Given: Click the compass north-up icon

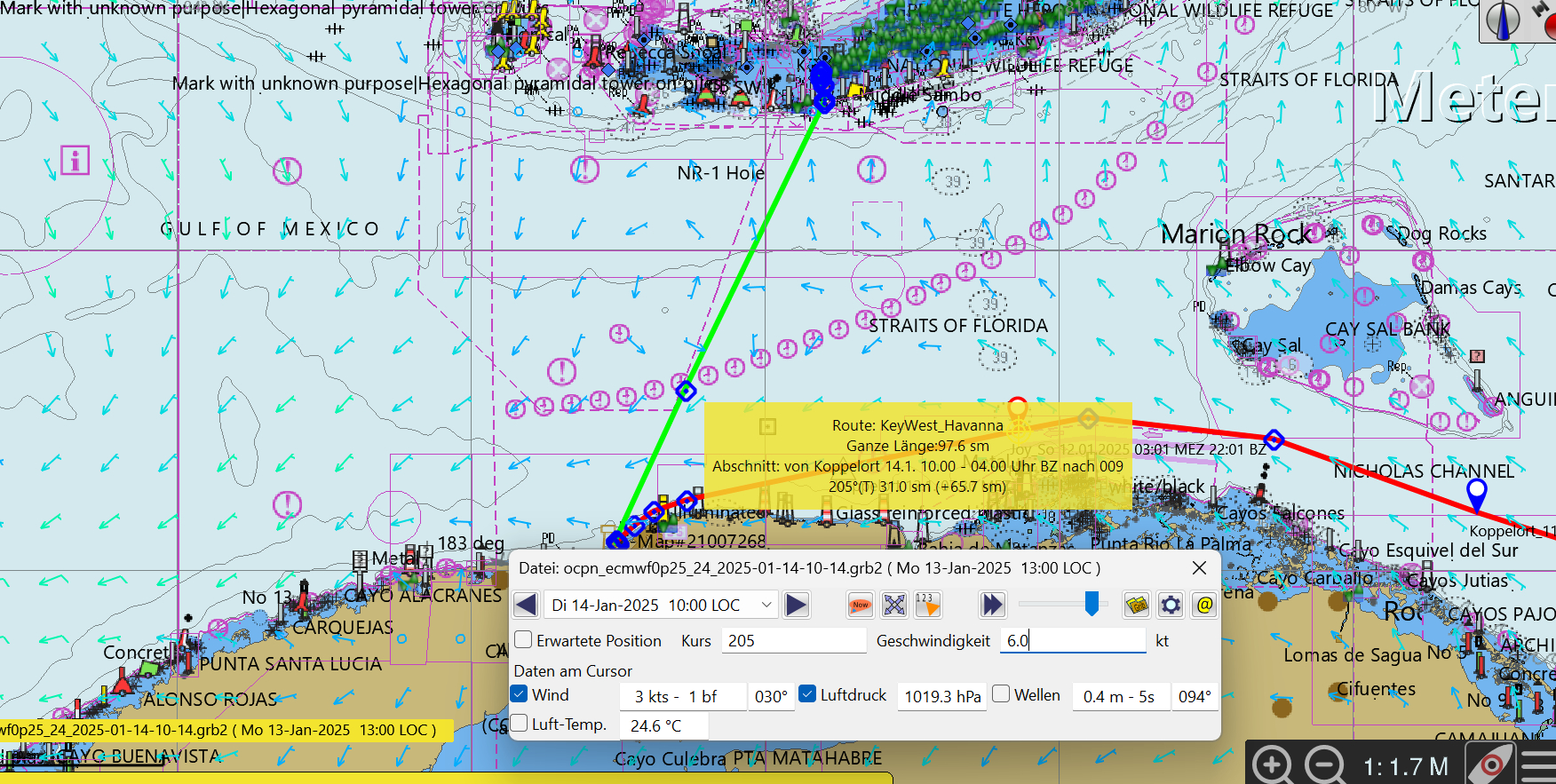Looking at the screenshot, I should [x=1503, y=20].
